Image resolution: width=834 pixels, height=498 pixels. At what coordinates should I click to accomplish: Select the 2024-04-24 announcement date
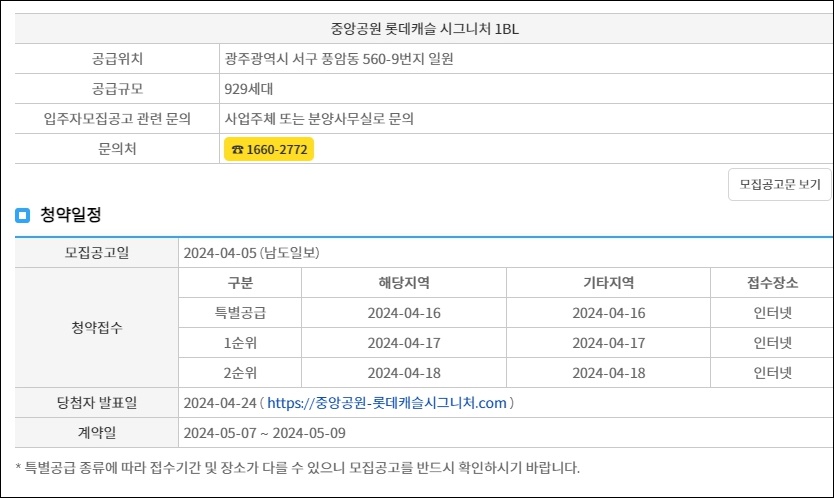pos(220,403)
